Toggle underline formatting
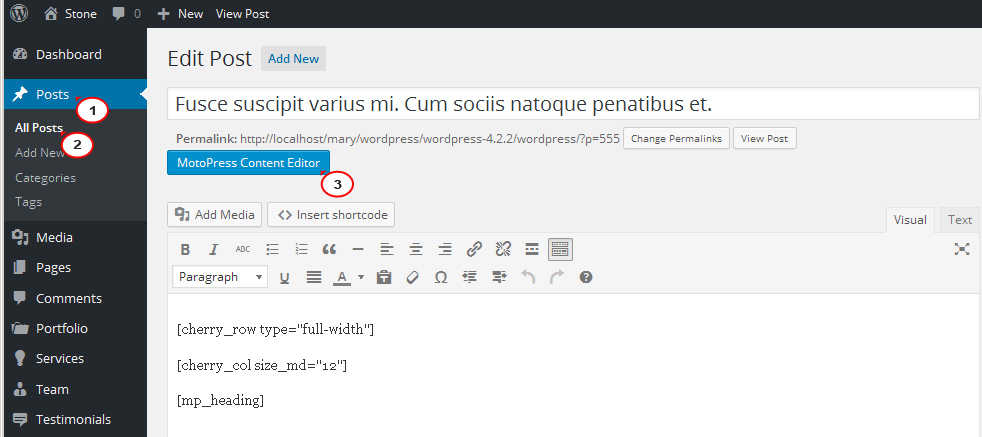 pos(284,277)
